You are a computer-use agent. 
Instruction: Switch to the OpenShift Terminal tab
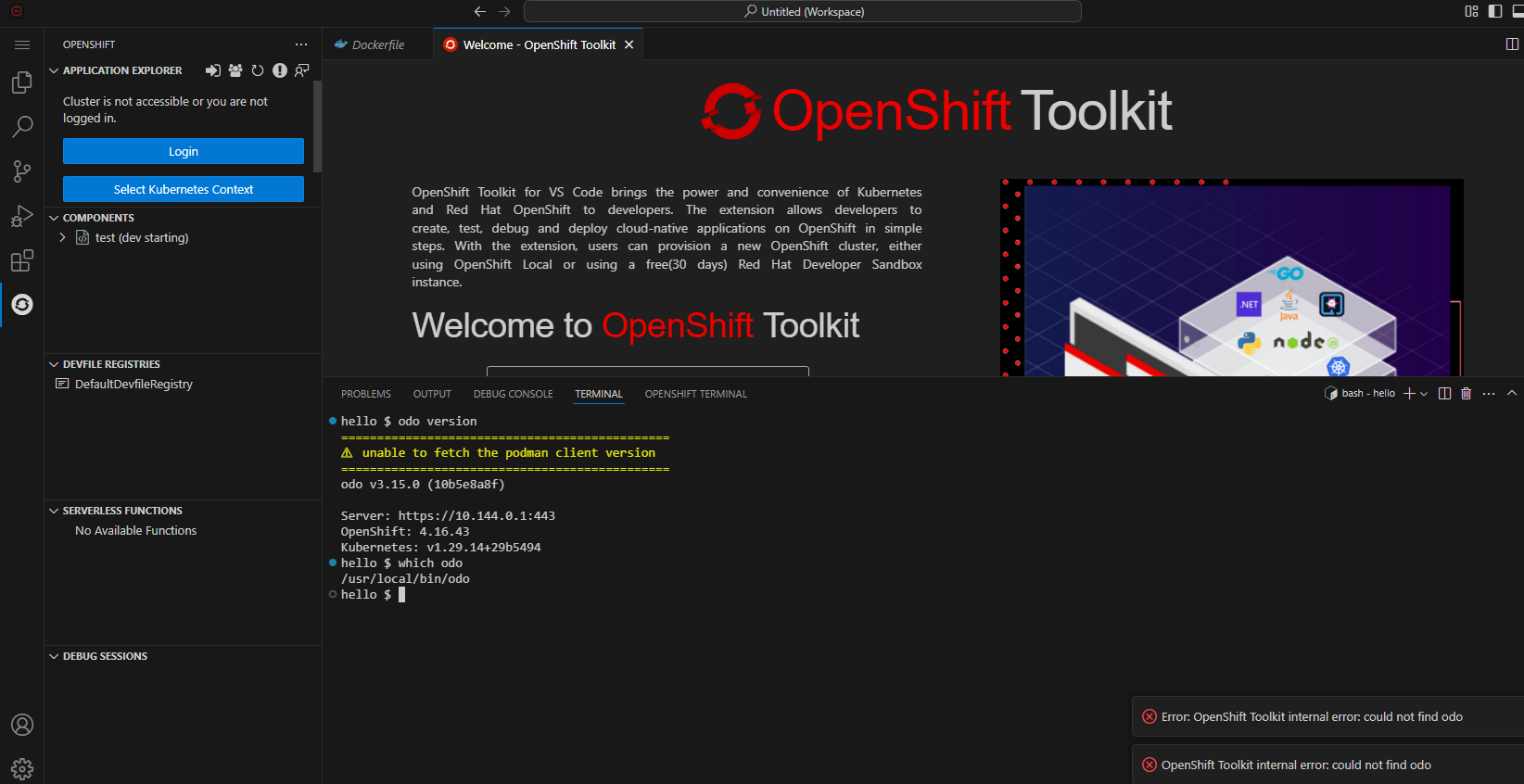[x=696, y=394]
